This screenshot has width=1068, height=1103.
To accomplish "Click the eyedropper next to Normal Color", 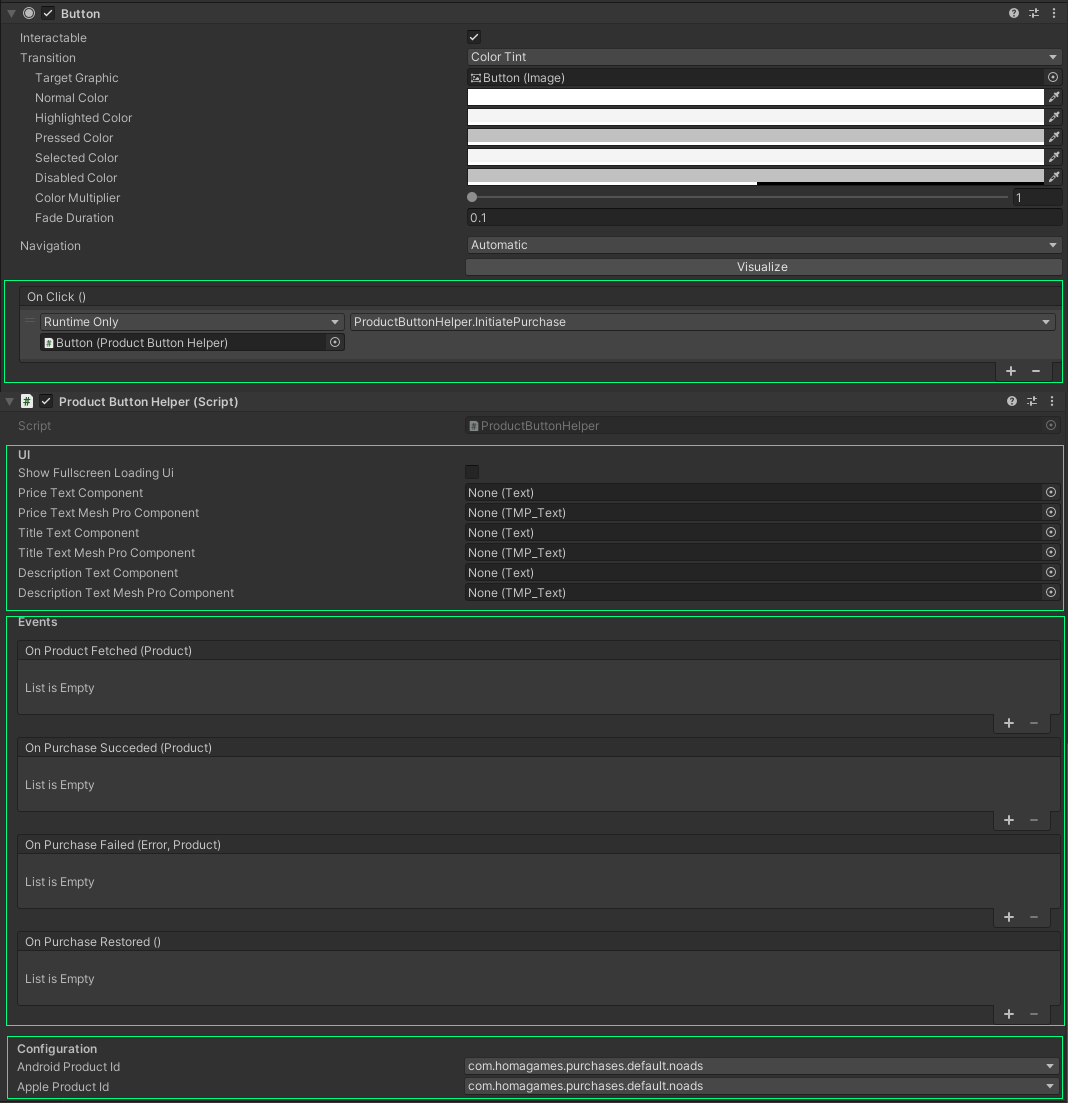I will pyautogui.click(x=1053, y=97).
